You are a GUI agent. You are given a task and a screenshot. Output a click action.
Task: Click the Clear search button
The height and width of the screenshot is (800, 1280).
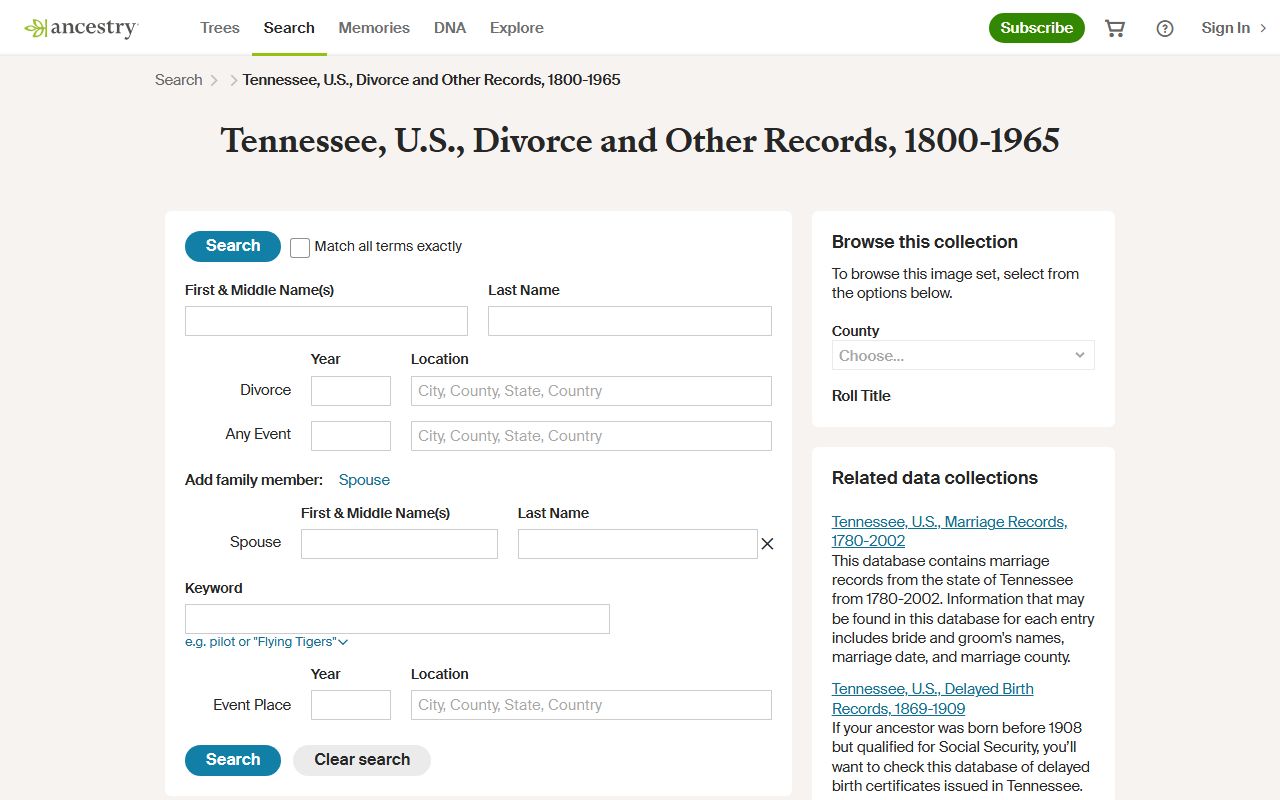[362, 760]
